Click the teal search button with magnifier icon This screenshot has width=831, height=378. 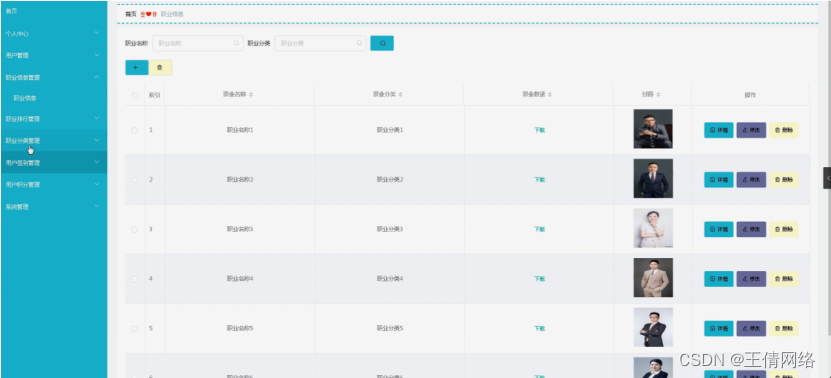(x=382, y=43)
